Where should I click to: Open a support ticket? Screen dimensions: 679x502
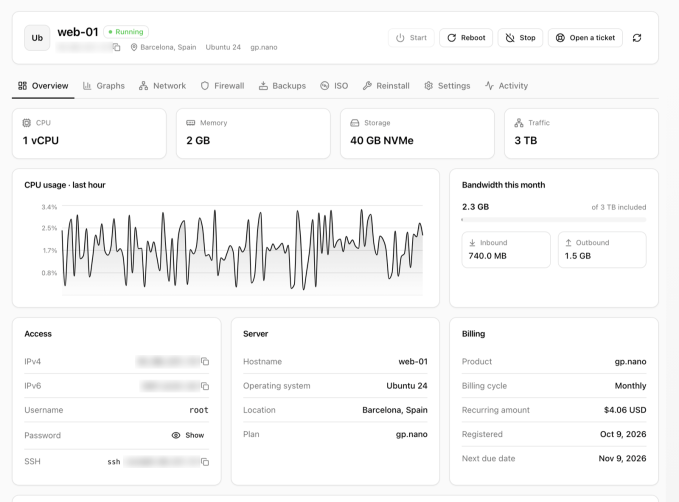pos(585,38)
